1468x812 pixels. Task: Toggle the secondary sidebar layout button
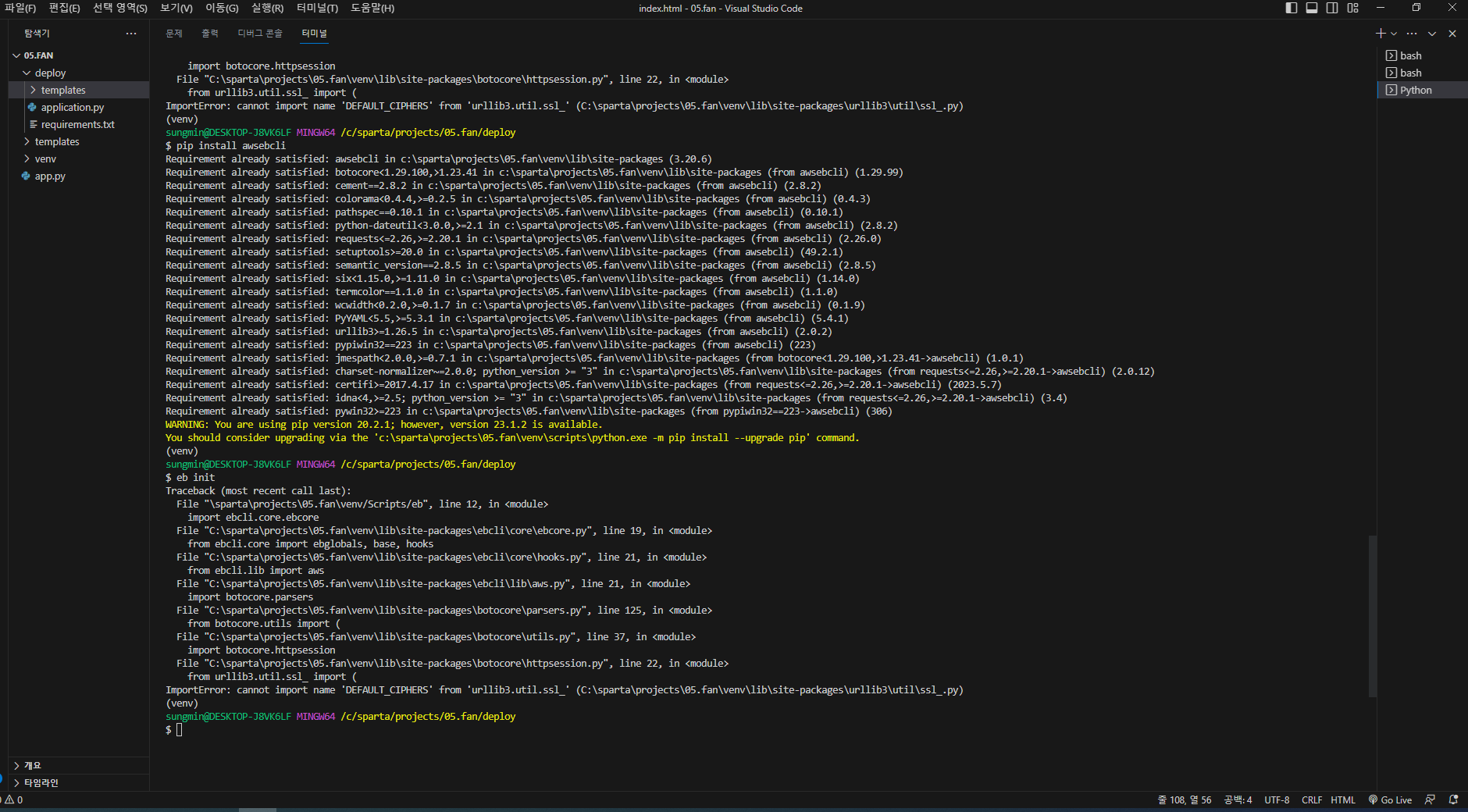point(1332,8)
